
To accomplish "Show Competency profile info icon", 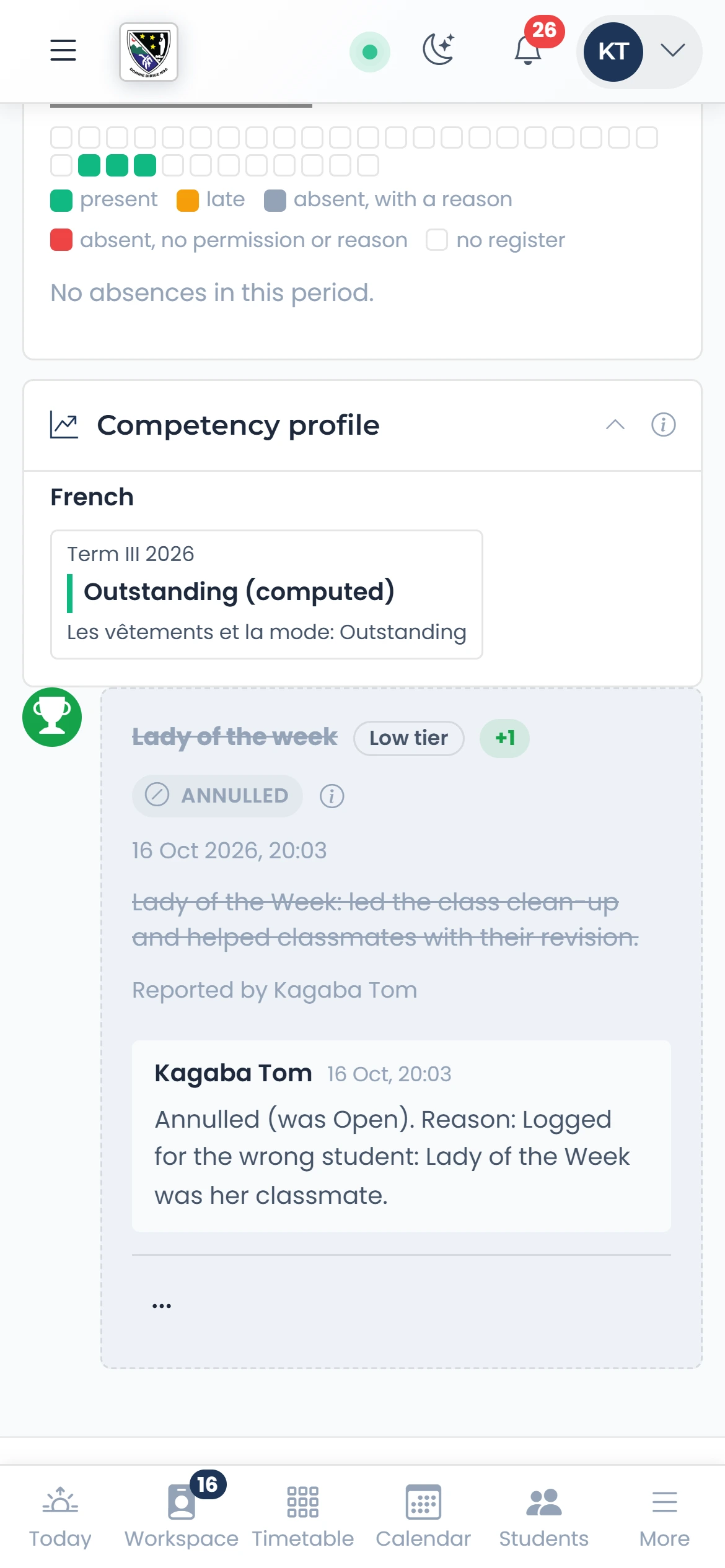I will pyautogui.click(x=664, y=425).
